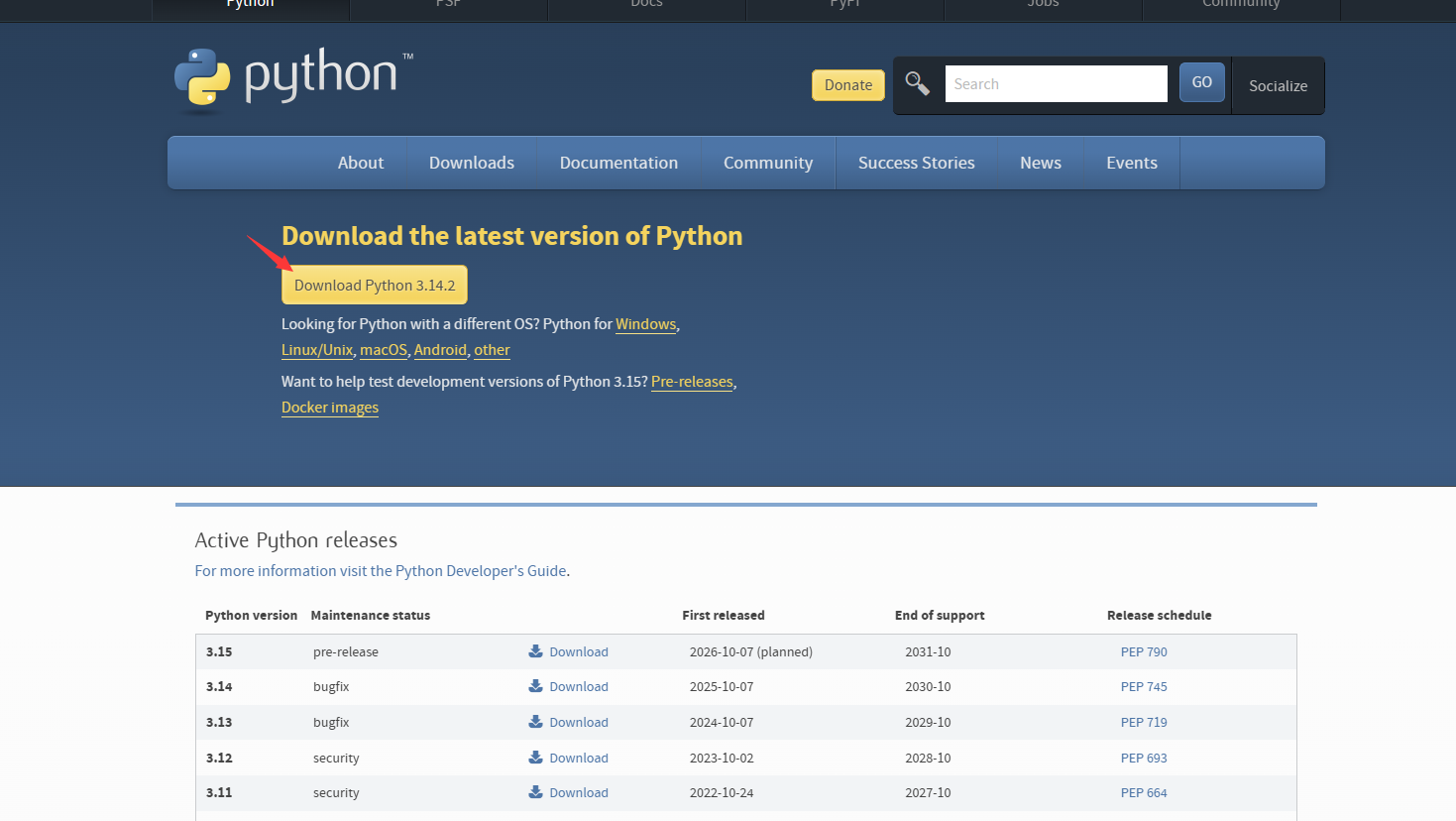Click download arrow icon in 3.11 row
This screenshot has height=821, width=1456.
click(535, 792)
